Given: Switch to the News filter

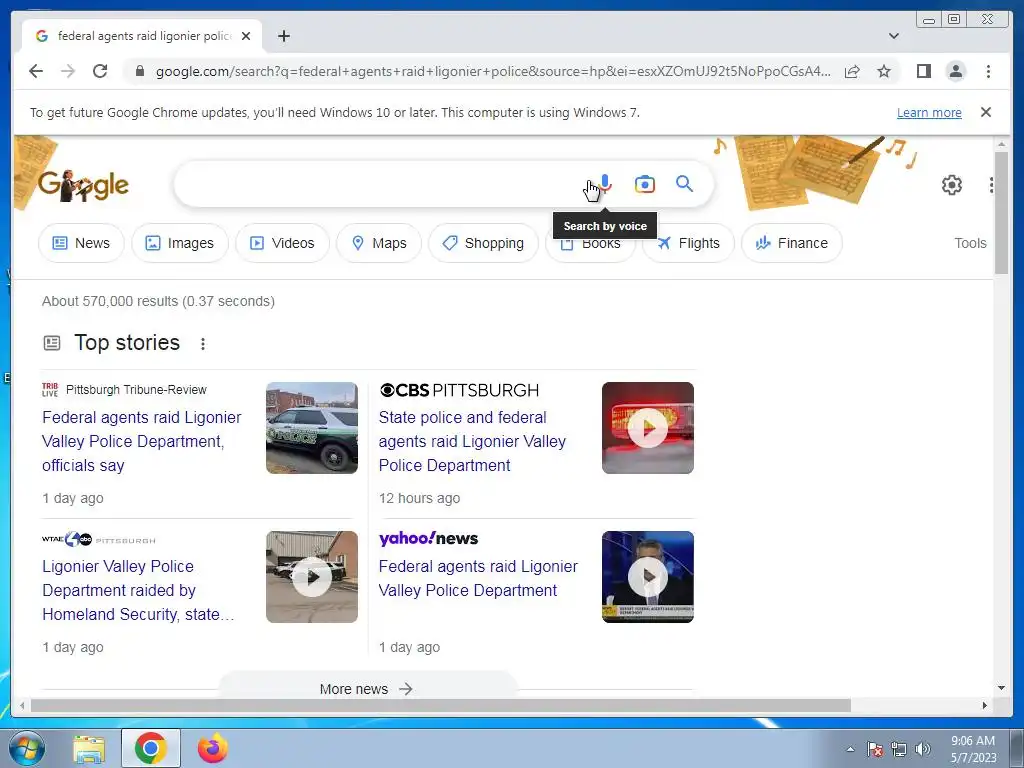Looking at the screenshot, I should 81,243.
